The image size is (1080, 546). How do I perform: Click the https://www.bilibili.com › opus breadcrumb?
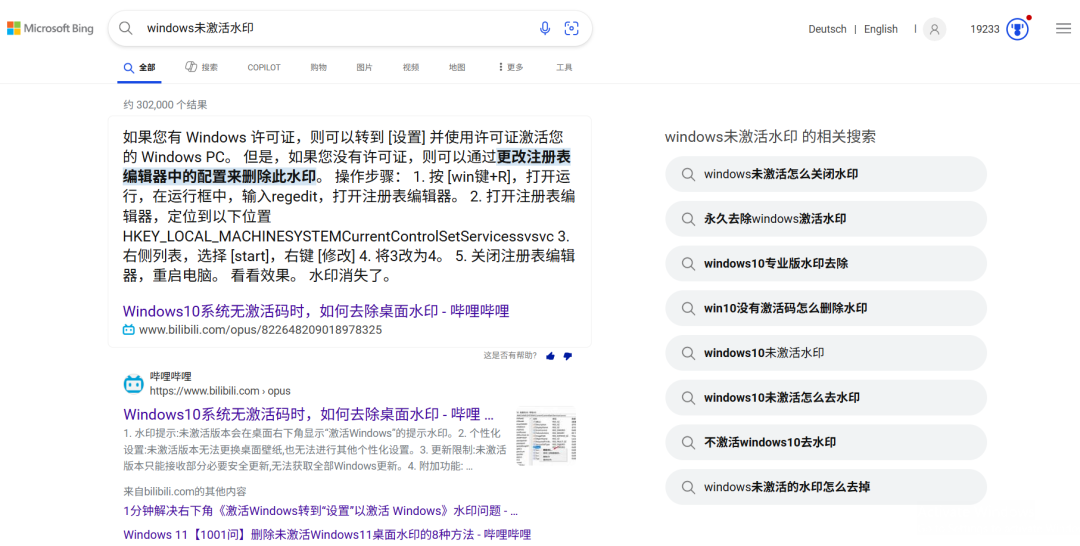click(220, 391)
